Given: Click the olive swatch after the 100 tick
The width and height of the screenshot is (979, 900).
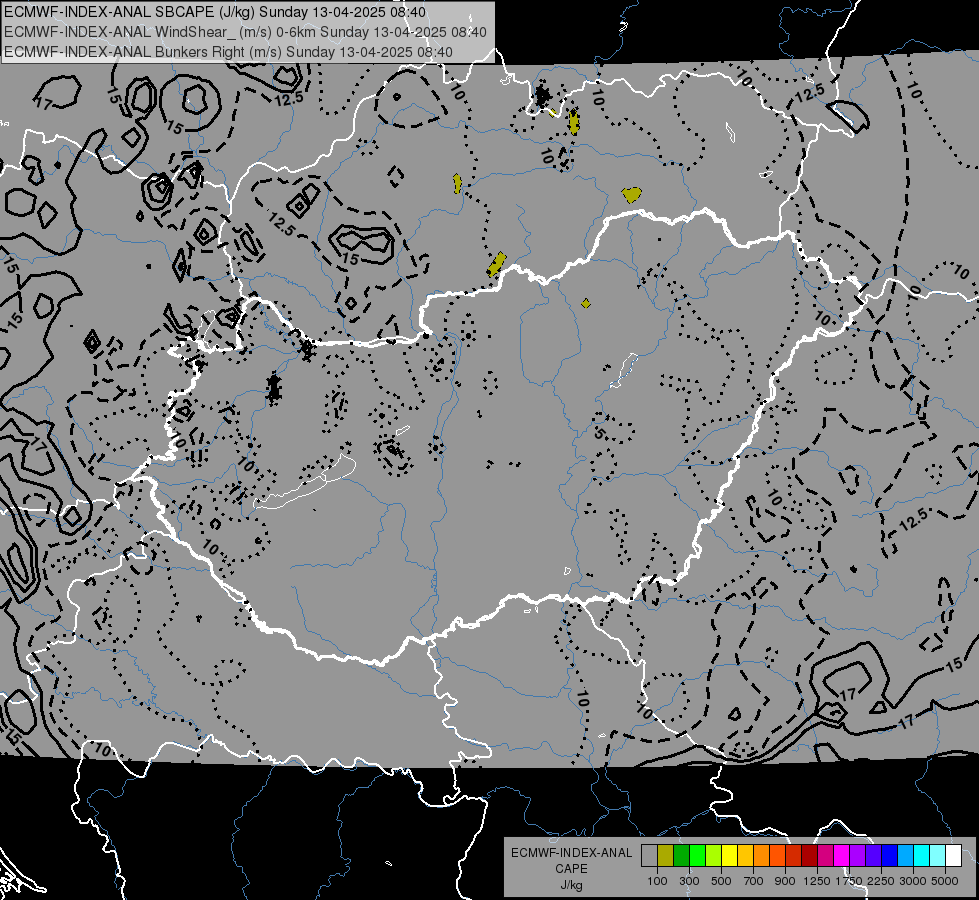Looking at the screenshot, I should (x=666, y=856).
